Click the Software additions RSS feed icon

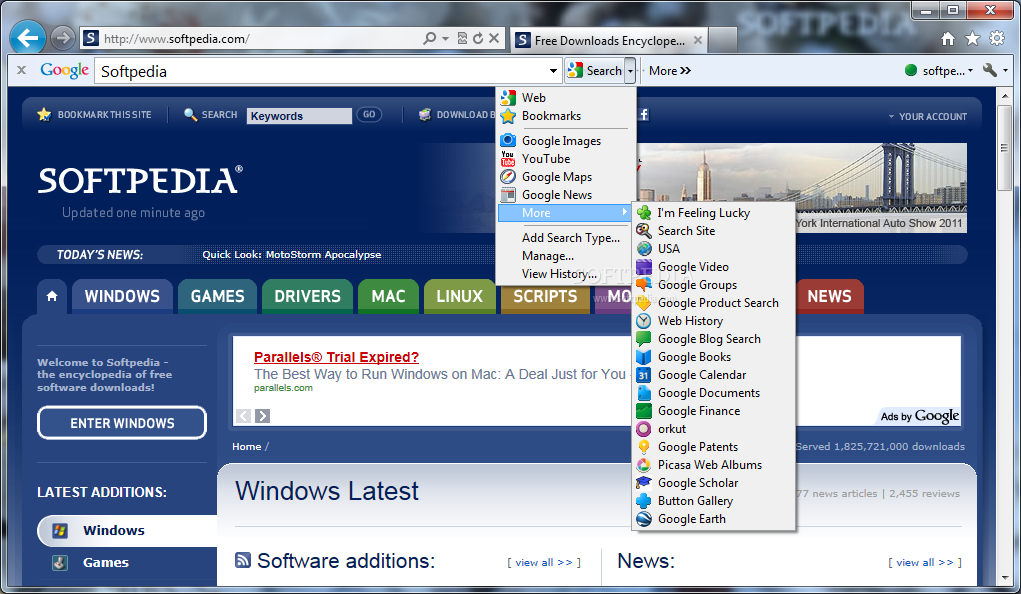pos(243,559)
